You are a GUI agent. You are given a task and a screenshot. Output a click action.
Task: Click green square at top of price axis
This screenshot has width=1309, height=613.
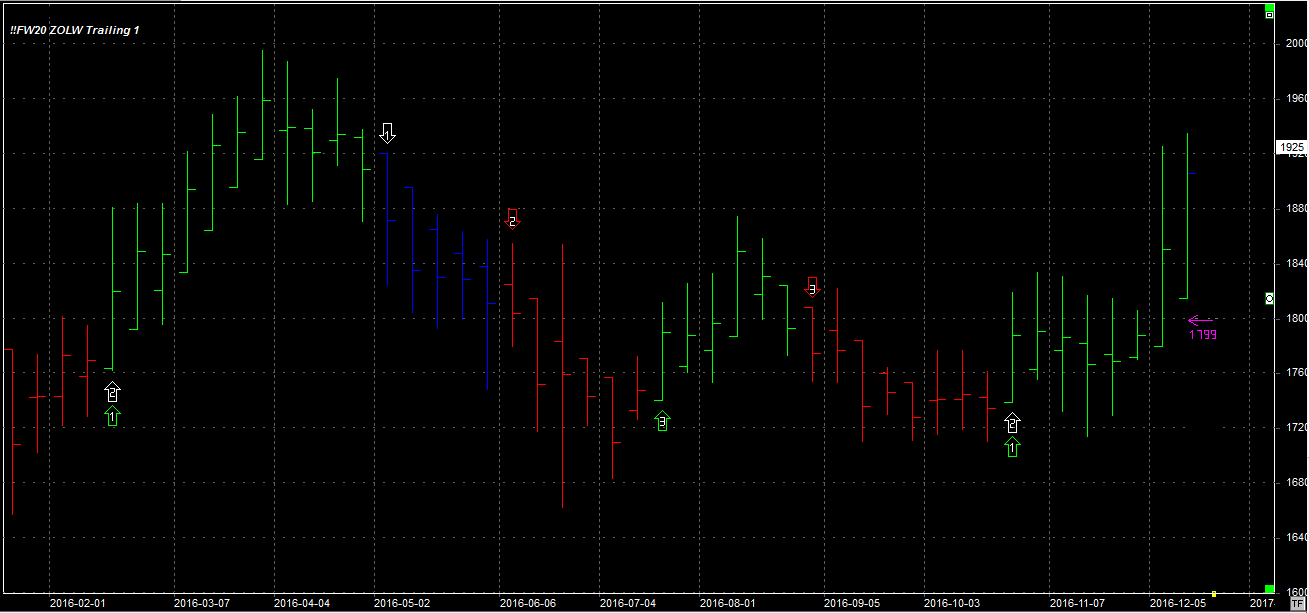[x=1269, y=7]
